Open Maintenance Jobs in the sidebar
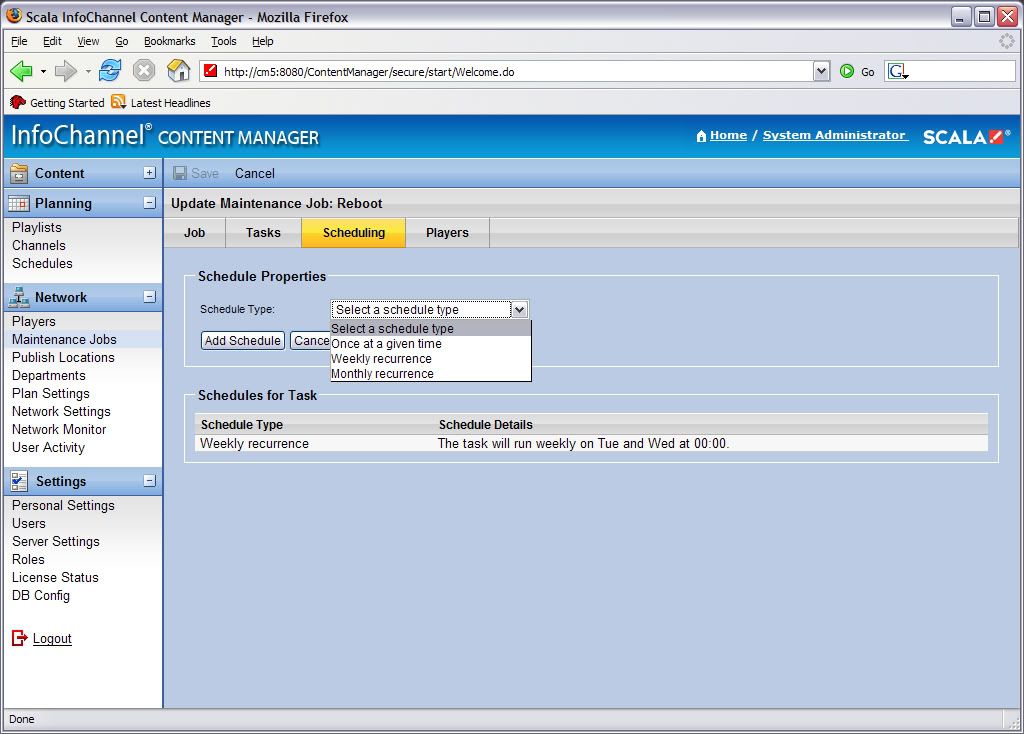Image resolution: width=1024 pixels, height=734 pixels. [64, 340]
